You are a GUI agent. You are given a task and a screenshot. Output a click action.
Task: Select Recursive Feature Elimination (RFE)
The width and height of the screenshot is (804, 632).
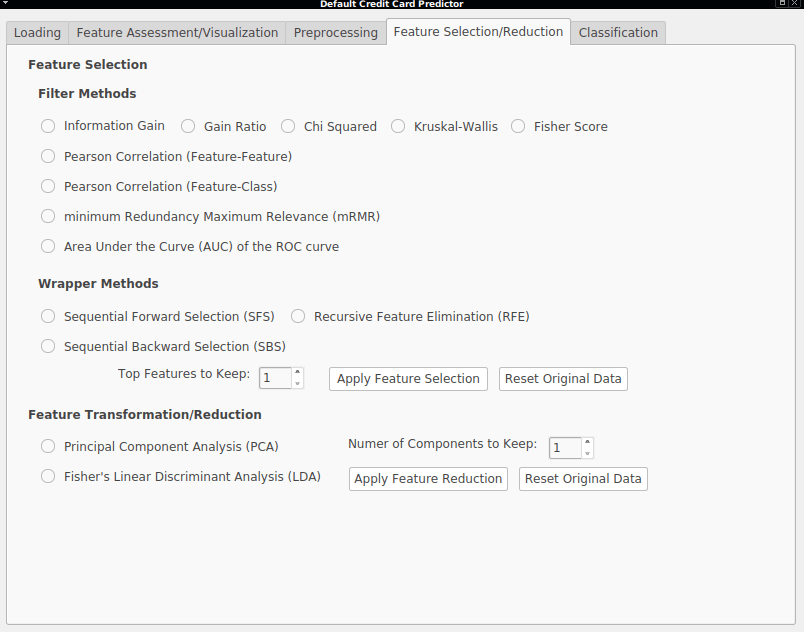pyautogui.click(x=410, y=316)
